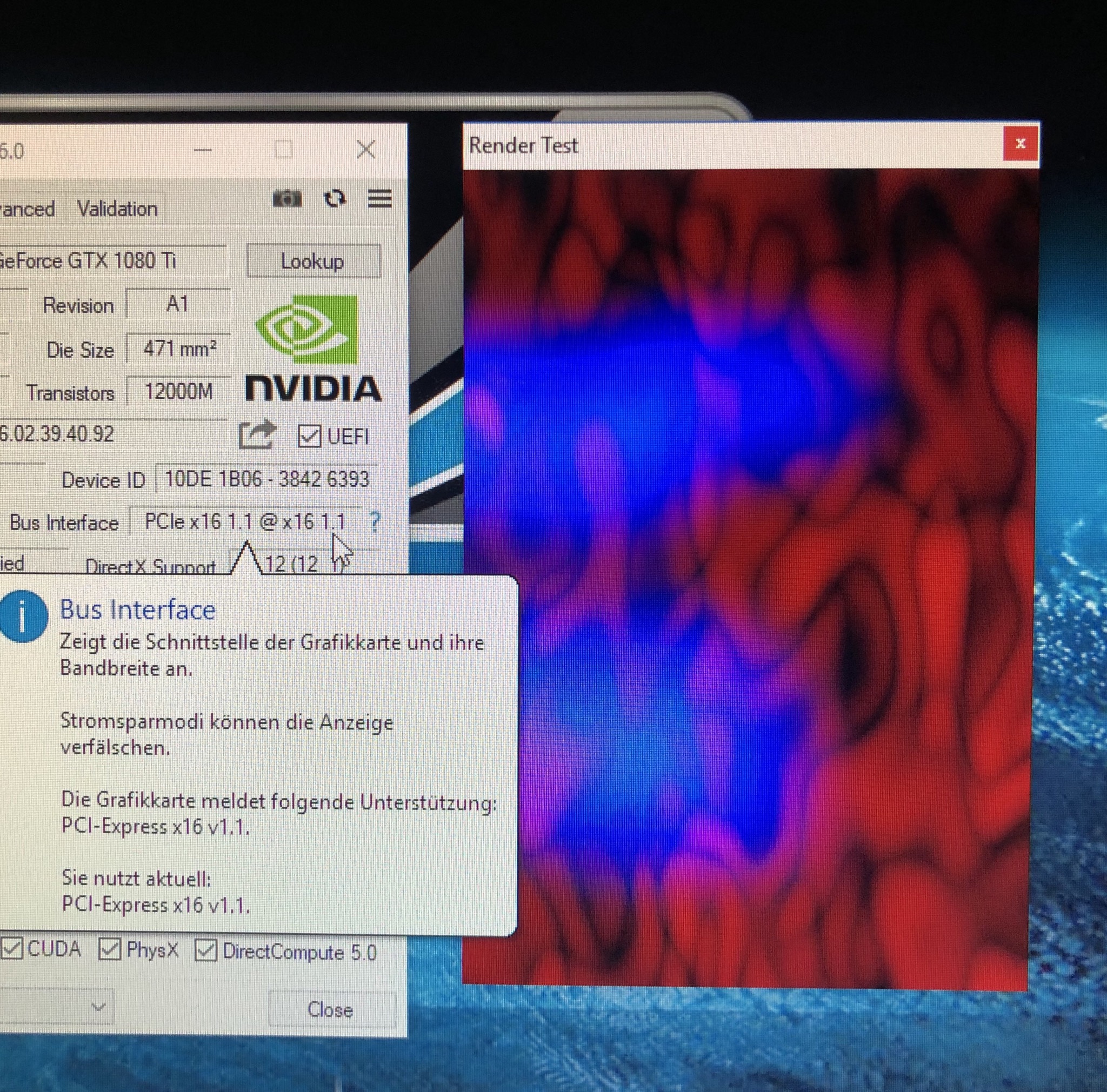Expand the GPU selector dropdown at bottom

tap(98, 1006)
